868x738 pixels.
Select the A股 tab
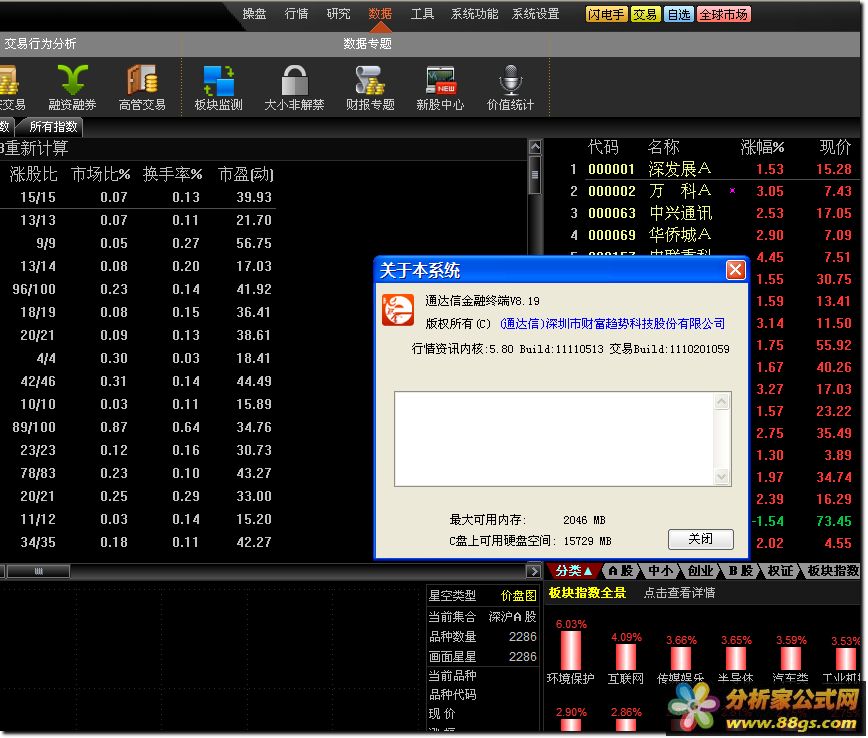coord(621,571)
